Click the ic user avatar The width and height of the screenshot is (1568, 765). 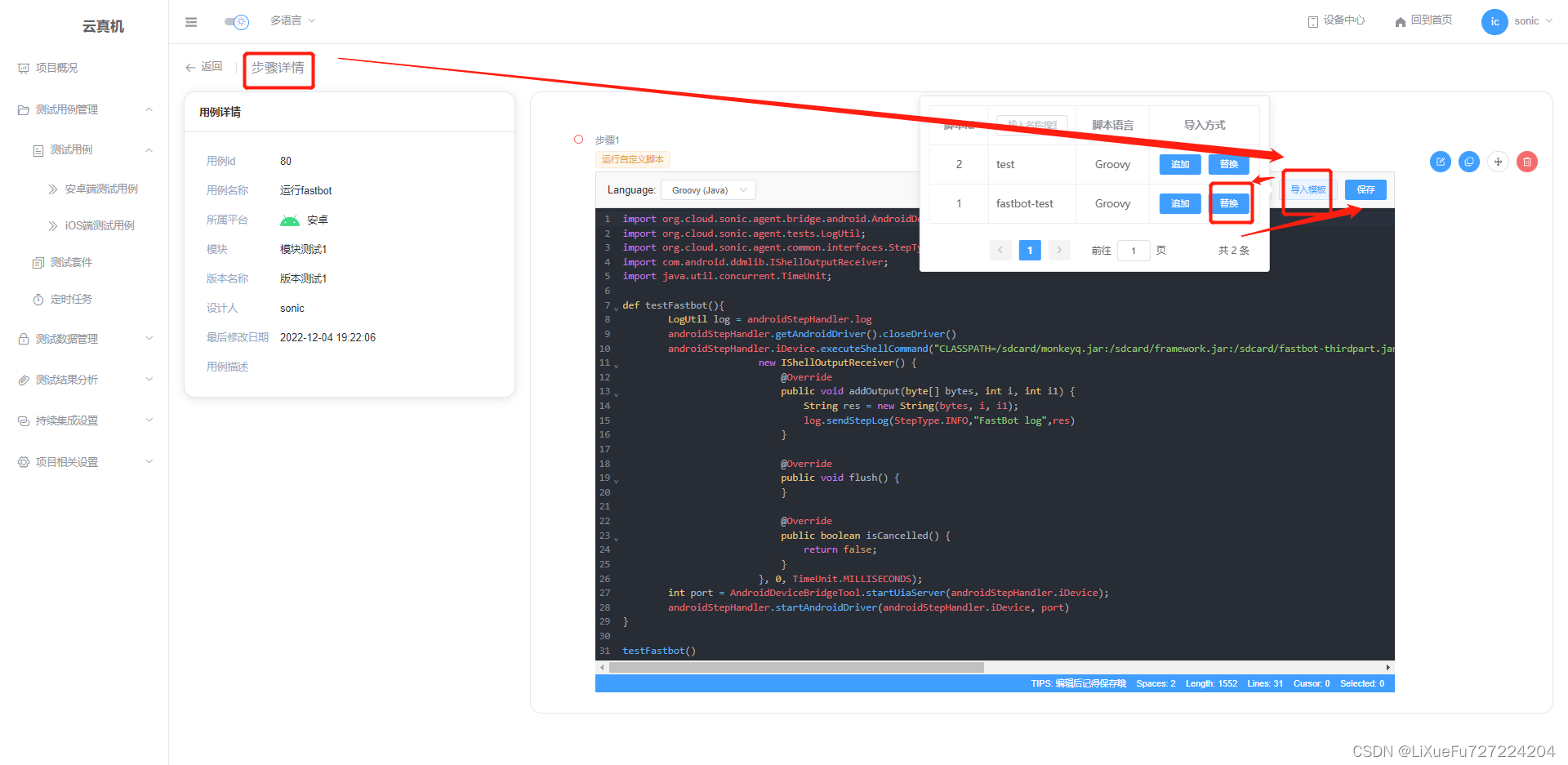click(x=1494, y=22)
